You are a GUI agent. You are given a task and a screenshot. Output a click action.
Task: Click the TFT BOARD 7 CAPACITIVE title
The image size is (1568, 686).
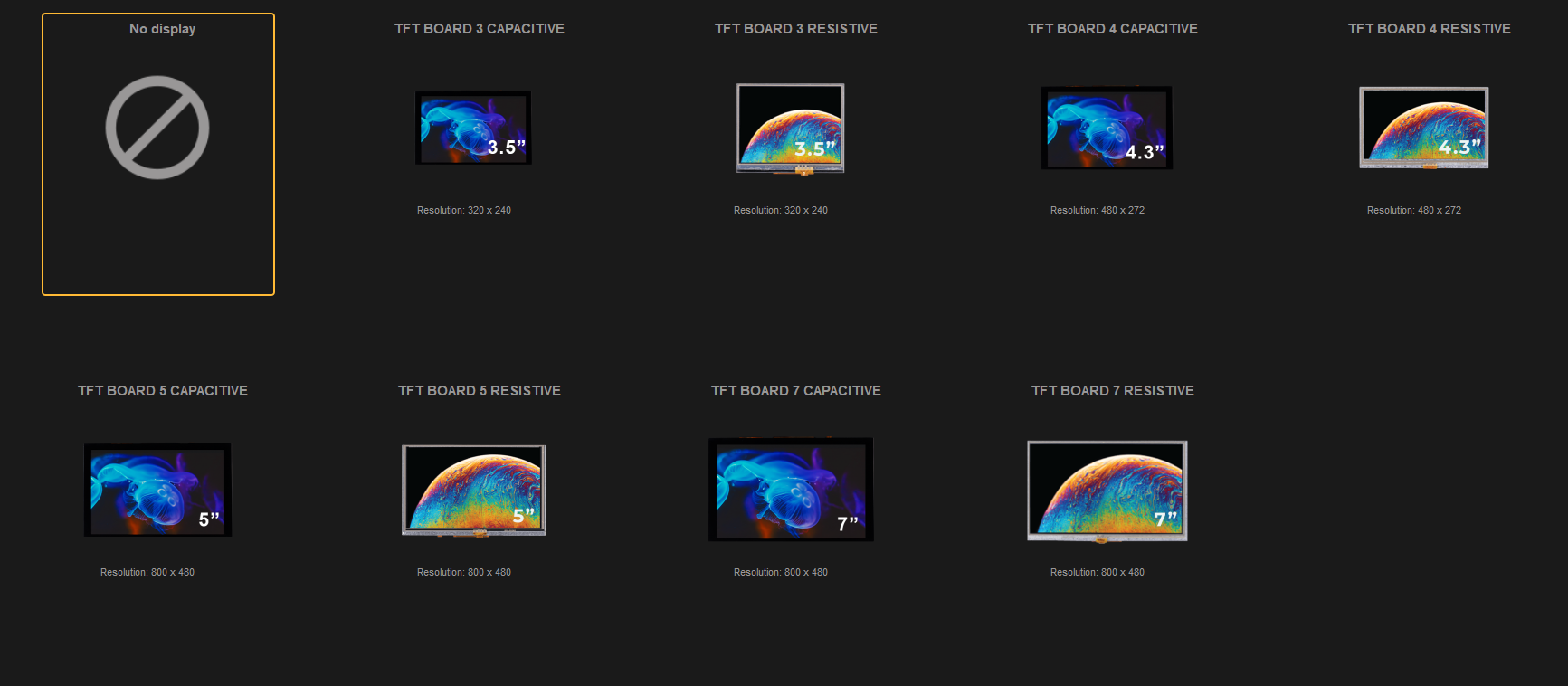click(796, 391)
